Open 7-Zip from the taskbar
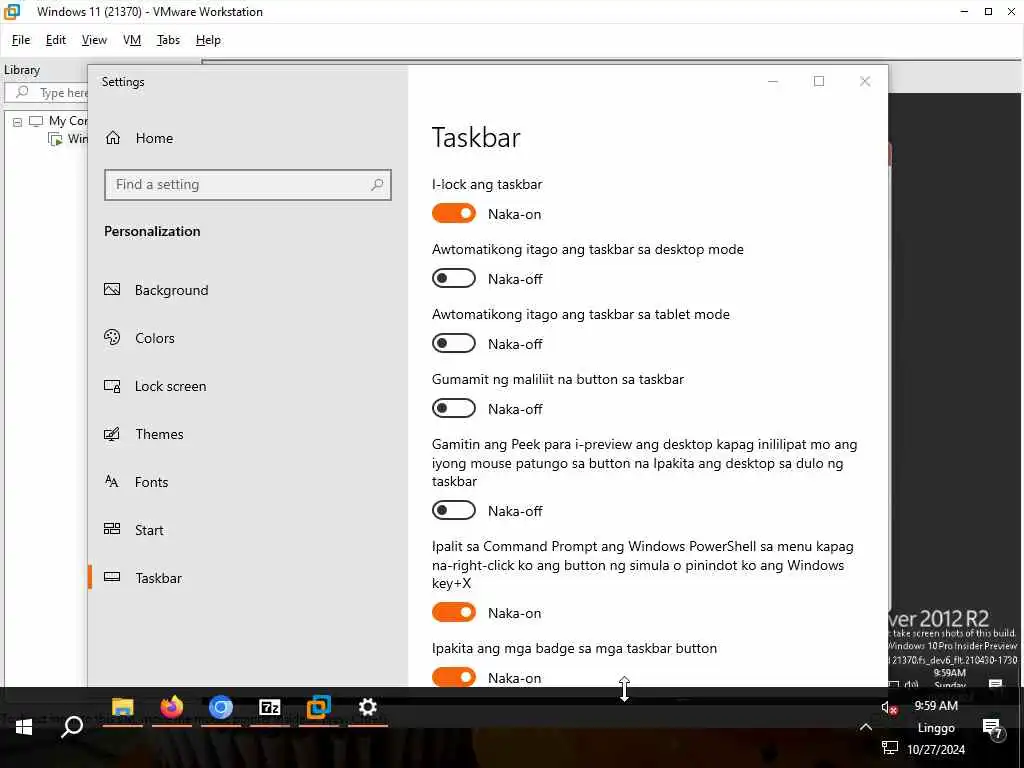 coord(270,707)
